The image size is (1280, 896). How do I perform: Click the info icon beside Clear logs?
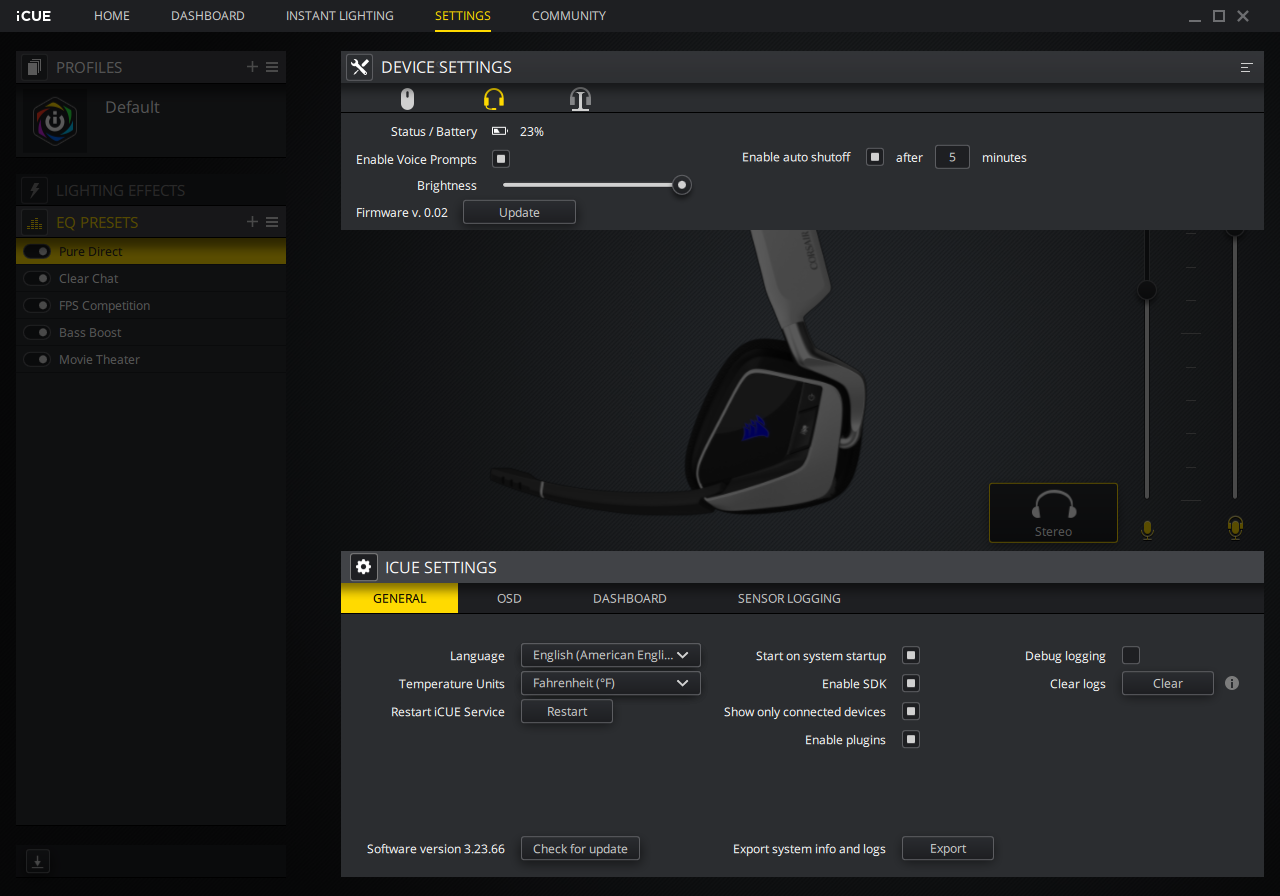click(x=1232, y=683)
